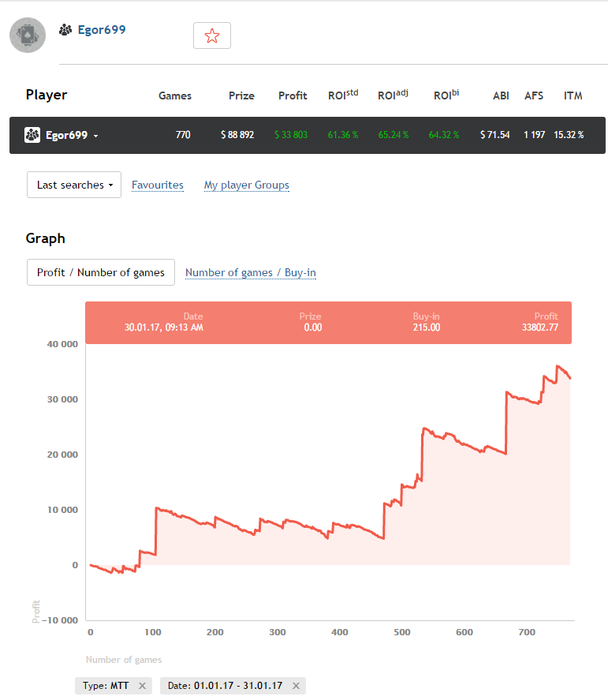Viewport: 608px width, 700px height.
Task: Click the player avatar picture
Action: 27,35
